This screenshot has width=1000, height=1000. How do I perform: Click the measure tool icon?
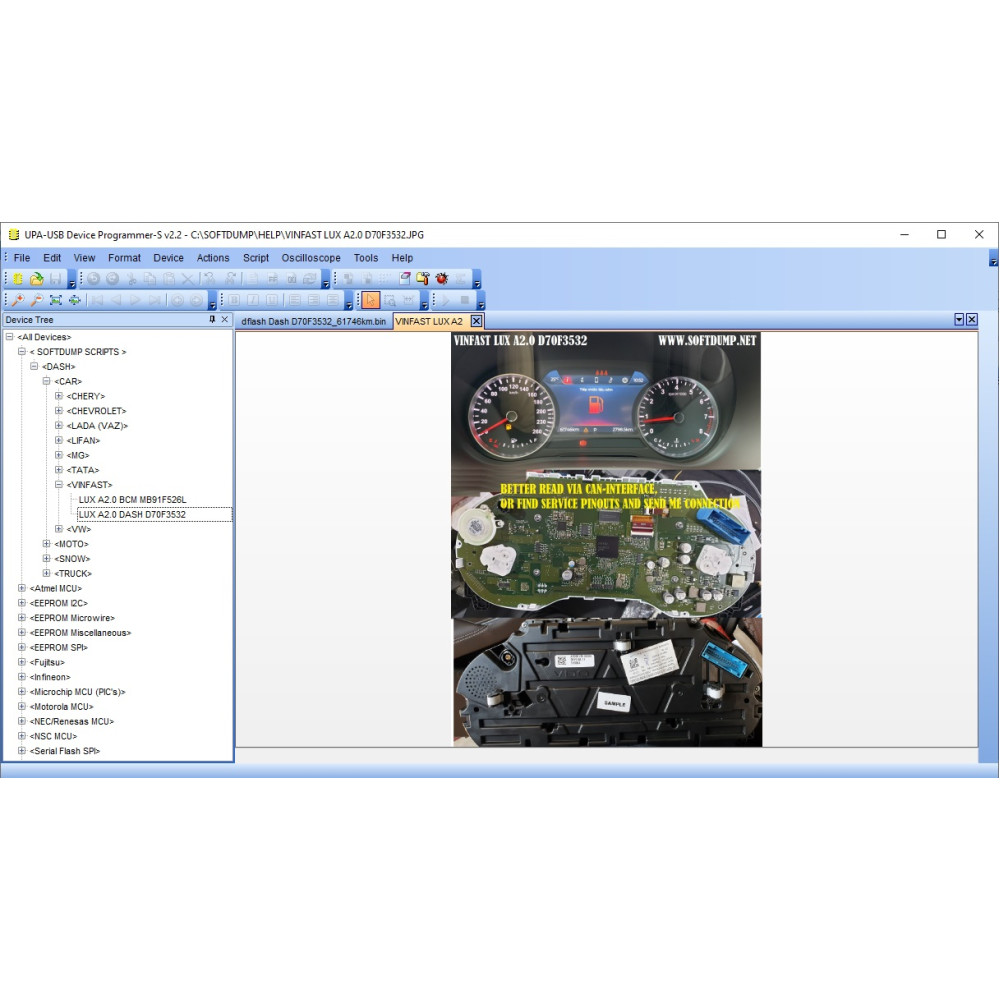coord(408,300)
